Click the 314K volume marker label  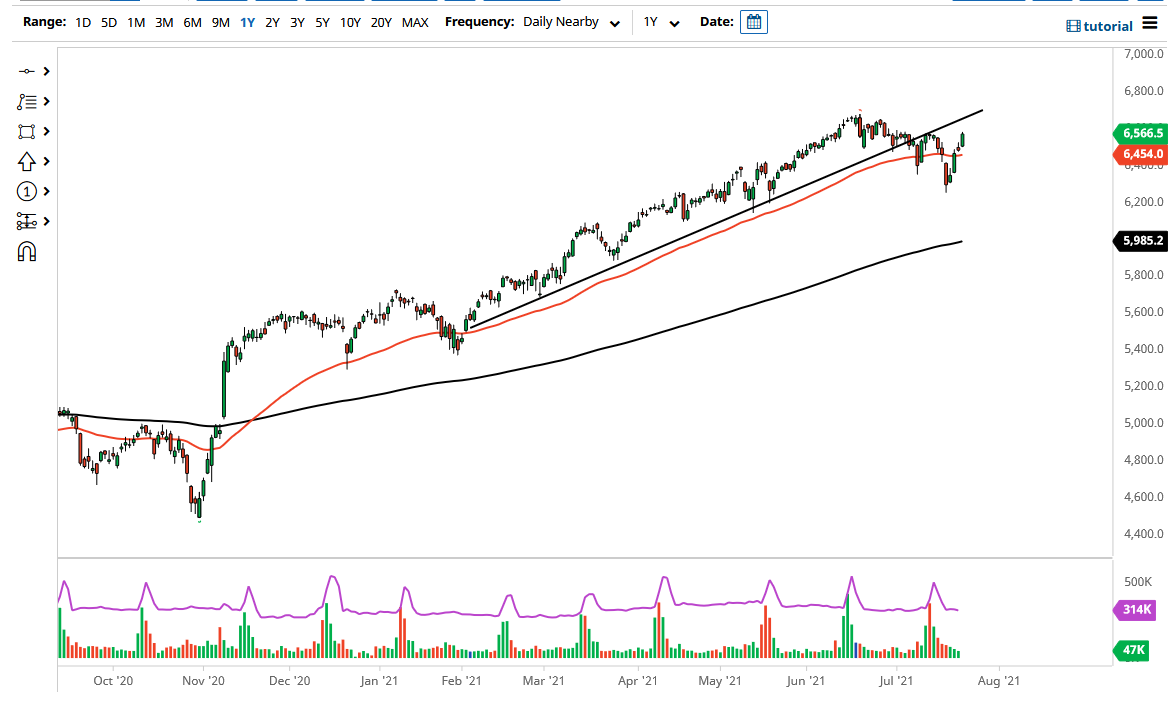click(1133, 610)
